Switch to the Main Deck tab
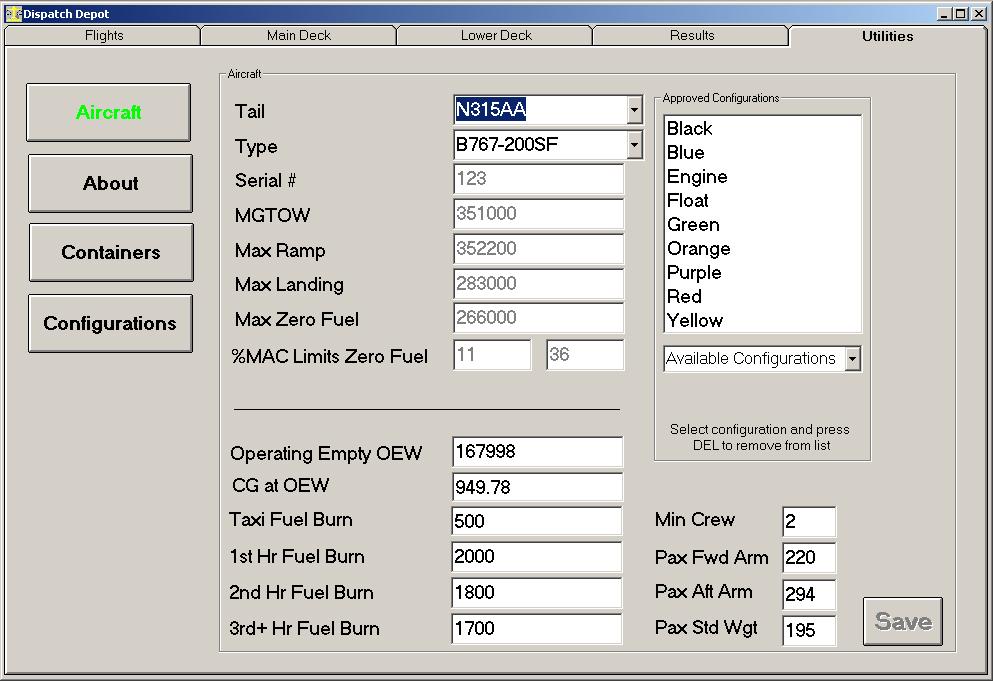Screen dimensions: 993x681 point(298,35)
